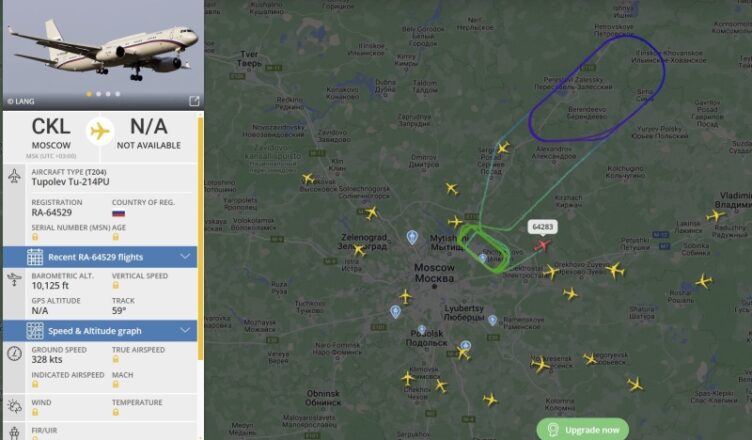This screenshot has height=440, width=752.
Task: Click the Upgrade now button
Action: click(x=583, y=429)
